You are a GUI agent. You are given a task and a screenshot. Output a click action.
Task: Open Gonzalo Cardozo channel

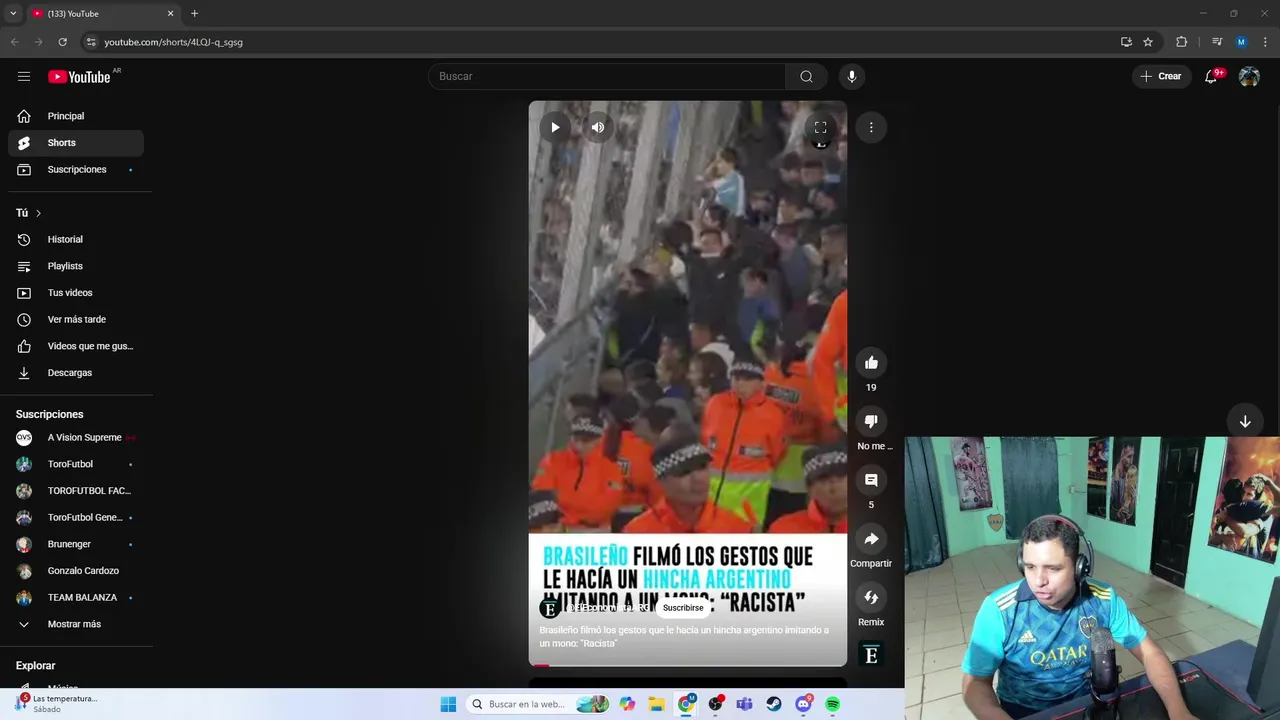pyautogui.click(x=76, y=571)
